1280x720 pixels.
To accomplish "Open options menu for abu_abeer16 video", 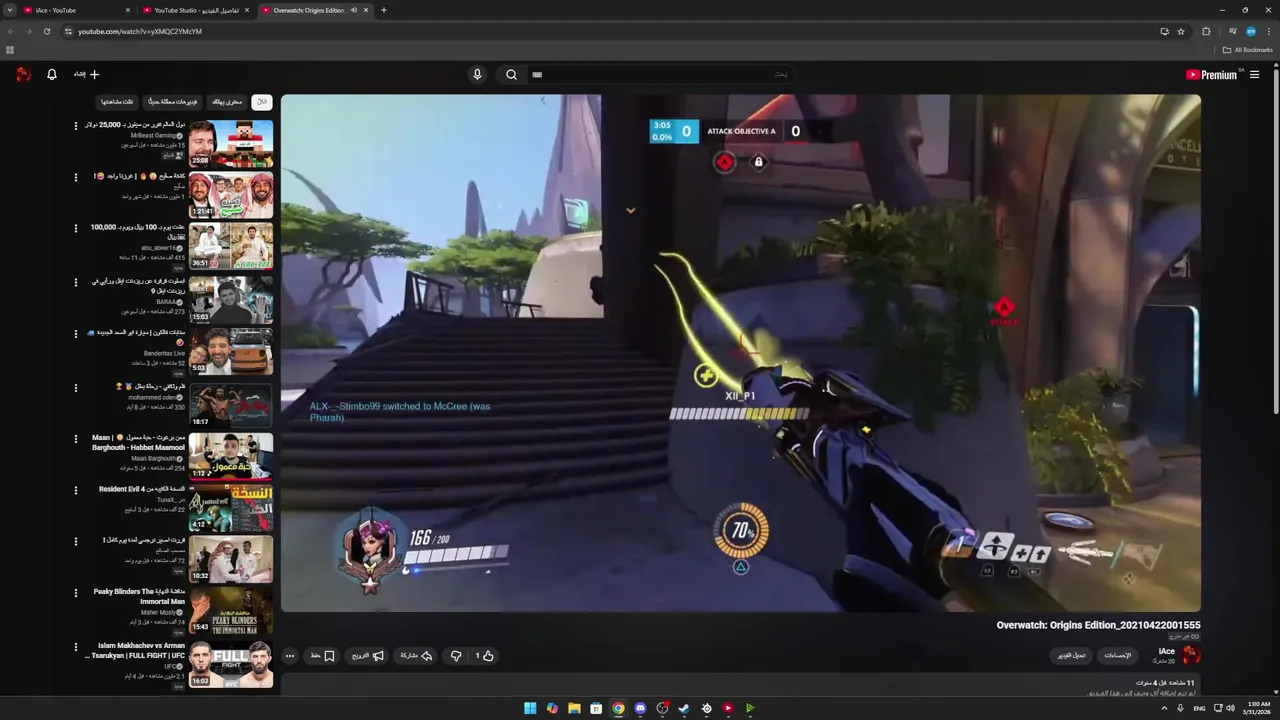I will pyautogui.click(x=75, y=228).
